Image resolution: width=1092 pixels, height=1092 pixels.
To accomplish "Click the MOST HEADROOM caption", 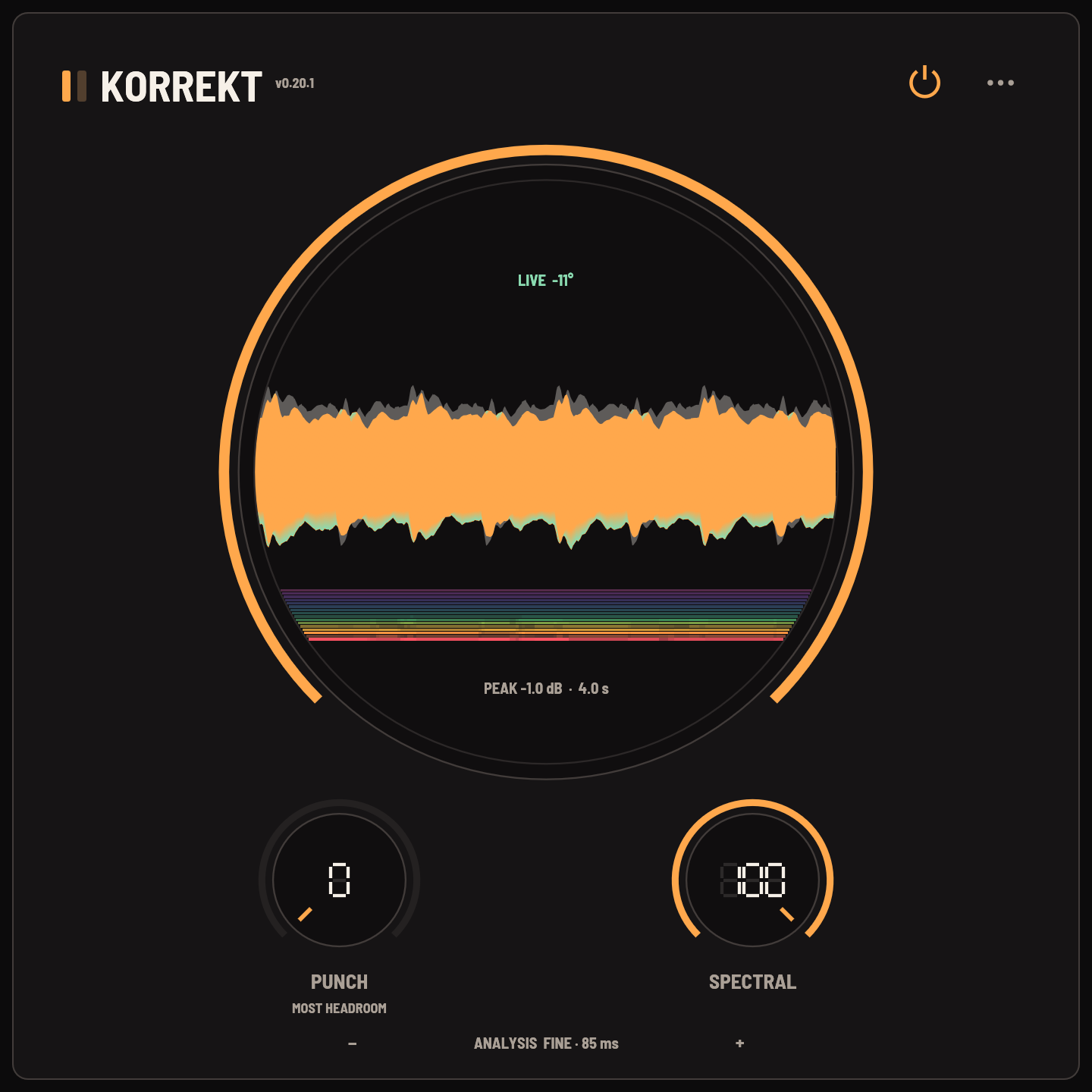I will 339,1008.
